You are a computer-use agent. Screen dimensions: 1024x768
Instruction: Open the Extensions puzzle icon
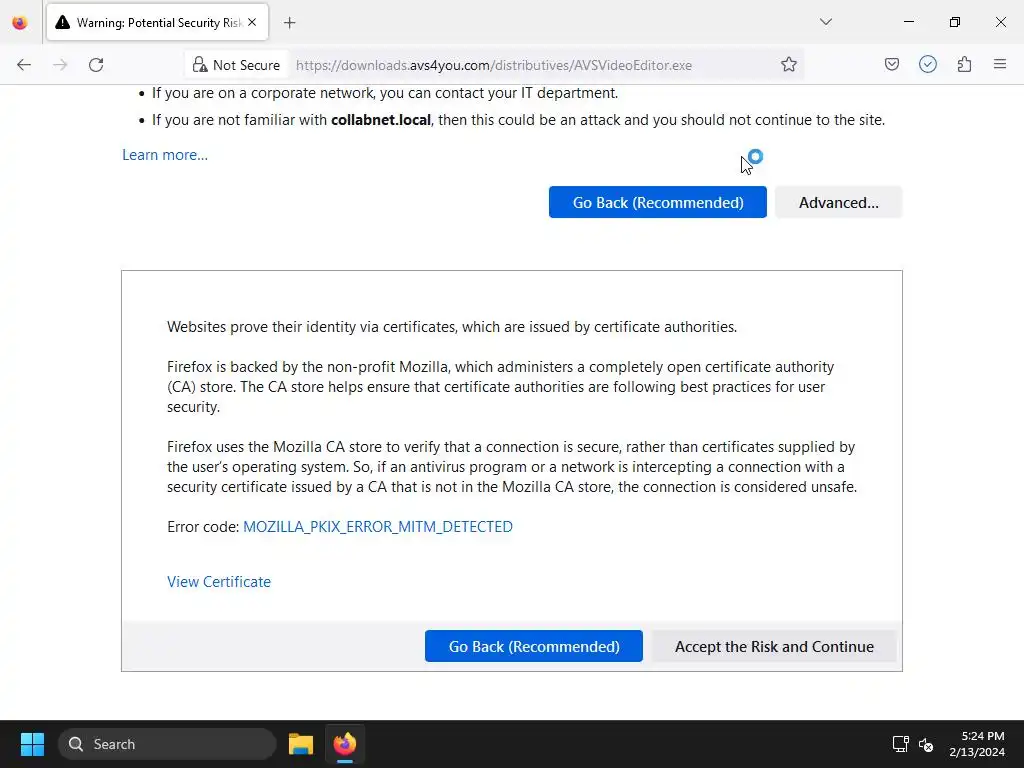pyautogui.click(x=964, y=64)
